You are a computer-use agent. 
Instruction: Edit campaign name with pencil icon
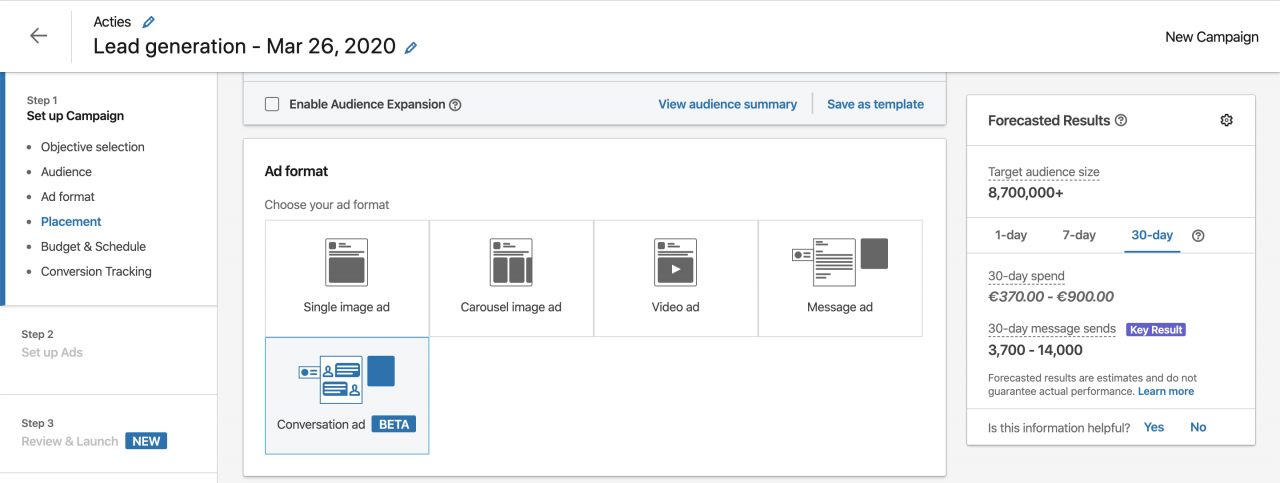click(x=411, y=48)
